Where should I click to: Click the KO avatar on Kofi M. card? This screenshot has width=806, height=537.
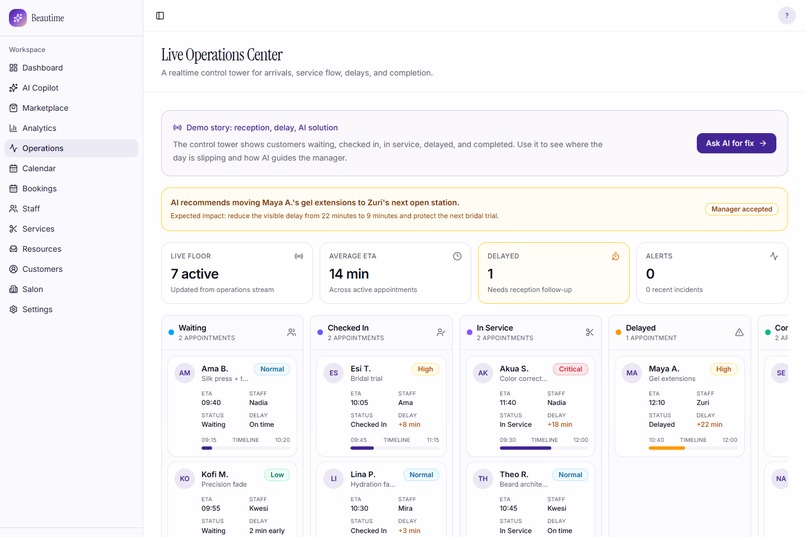185,478
